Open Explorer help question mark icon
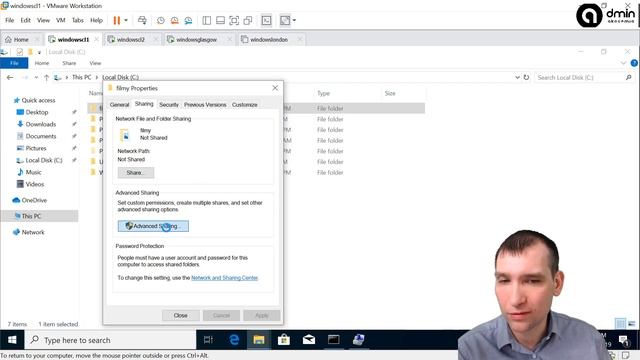Image resolution: width=640 pixels, height=360 pixels. tap(634, 63)
